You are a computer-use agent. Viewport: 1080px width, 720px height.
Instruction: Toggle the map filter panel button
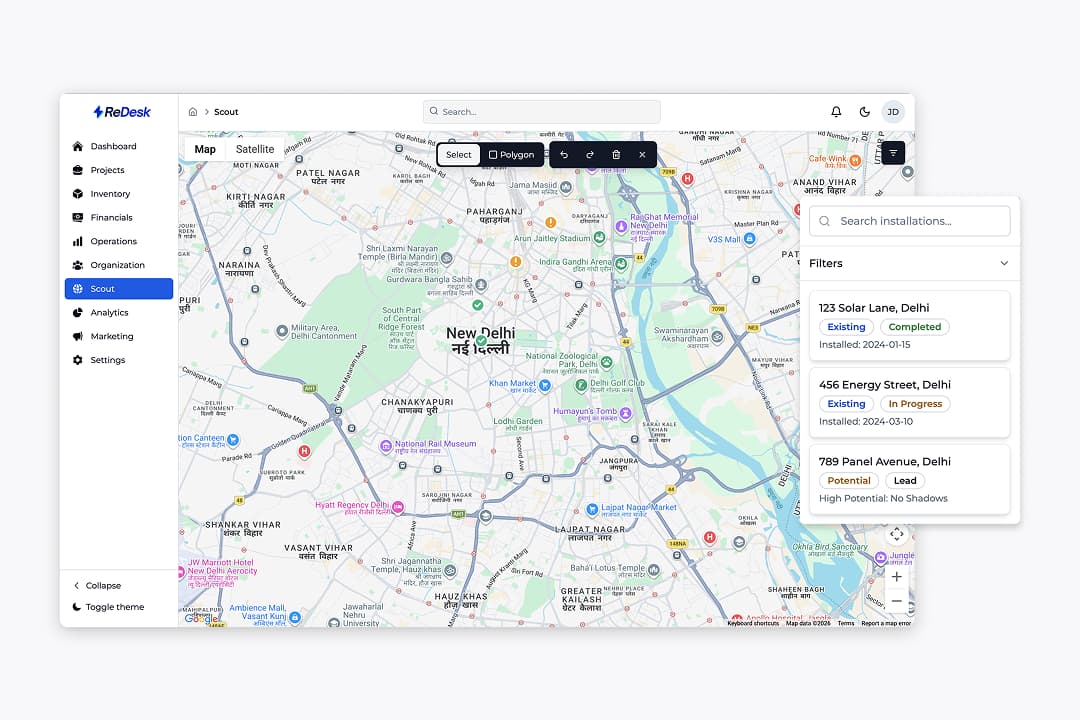tap(893, 153)
